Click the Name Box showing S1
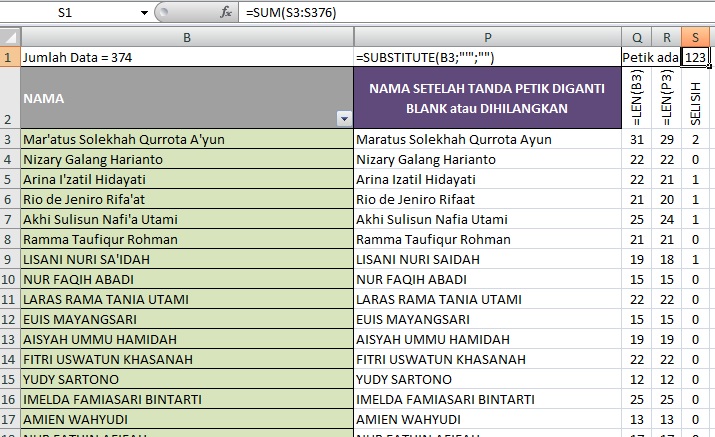 [70, 13]
